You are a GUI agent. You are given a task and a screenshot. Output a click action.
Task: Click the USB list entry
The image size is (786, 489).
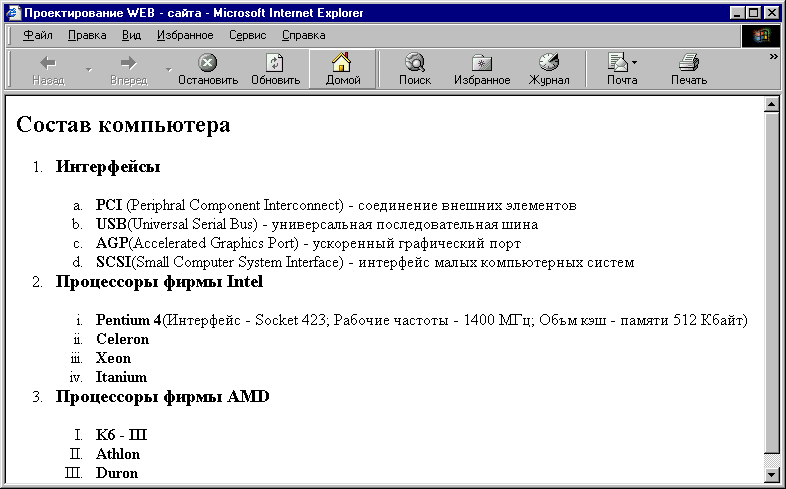point(317,224)
